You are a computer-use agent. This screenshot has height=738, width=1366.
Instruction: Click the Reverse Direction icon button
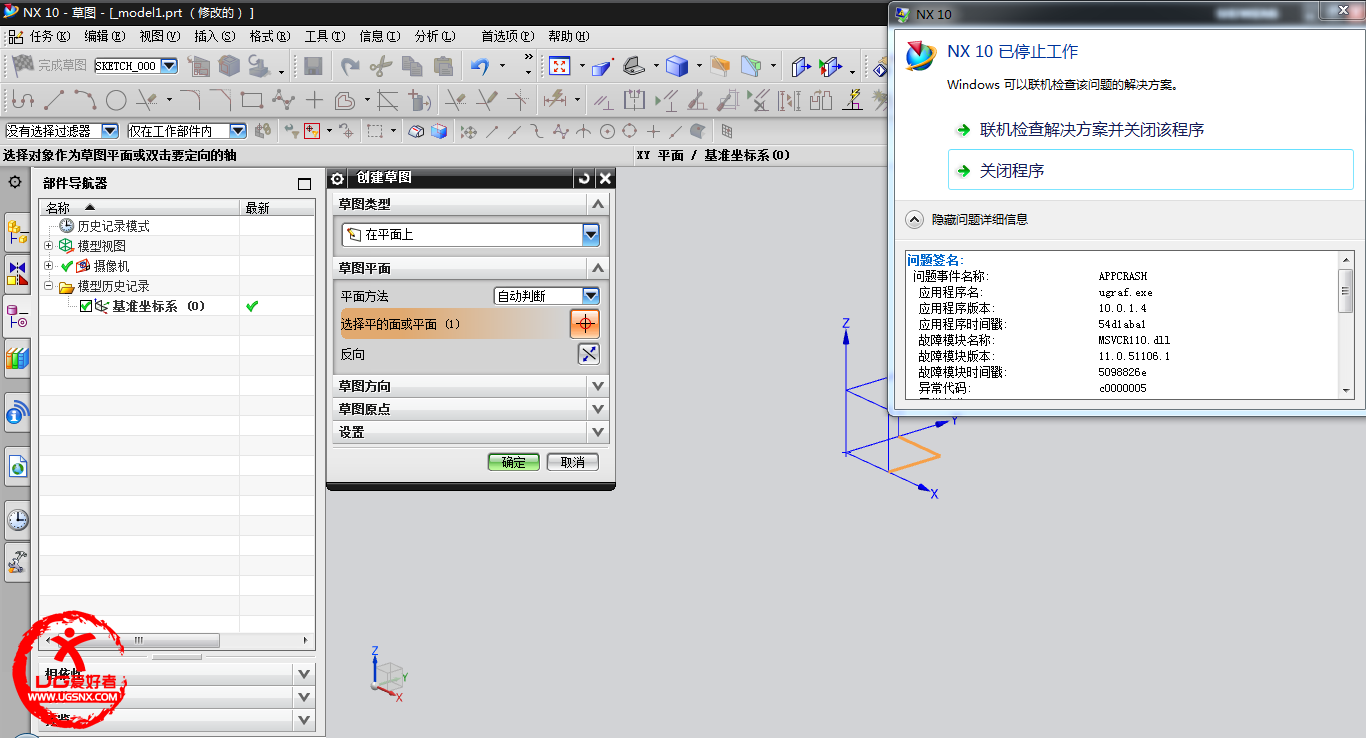click(588, 354)
